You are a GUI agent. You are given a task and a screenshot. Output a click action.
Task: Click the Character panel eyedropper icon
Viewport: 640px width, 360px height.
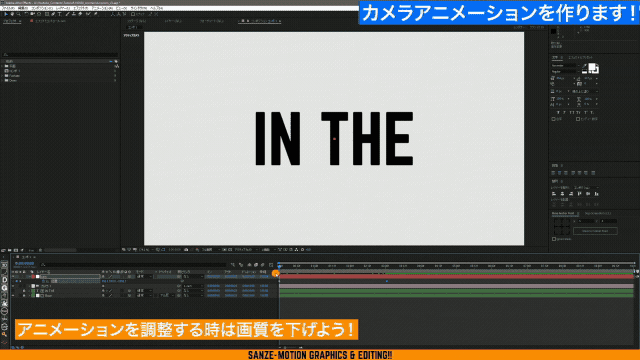click(x=584, y=66)
